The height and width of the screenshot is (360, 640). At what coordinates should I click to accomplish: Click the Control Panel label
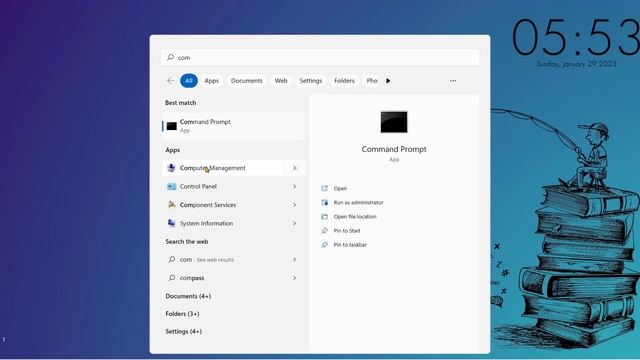[x=198, y=187]
